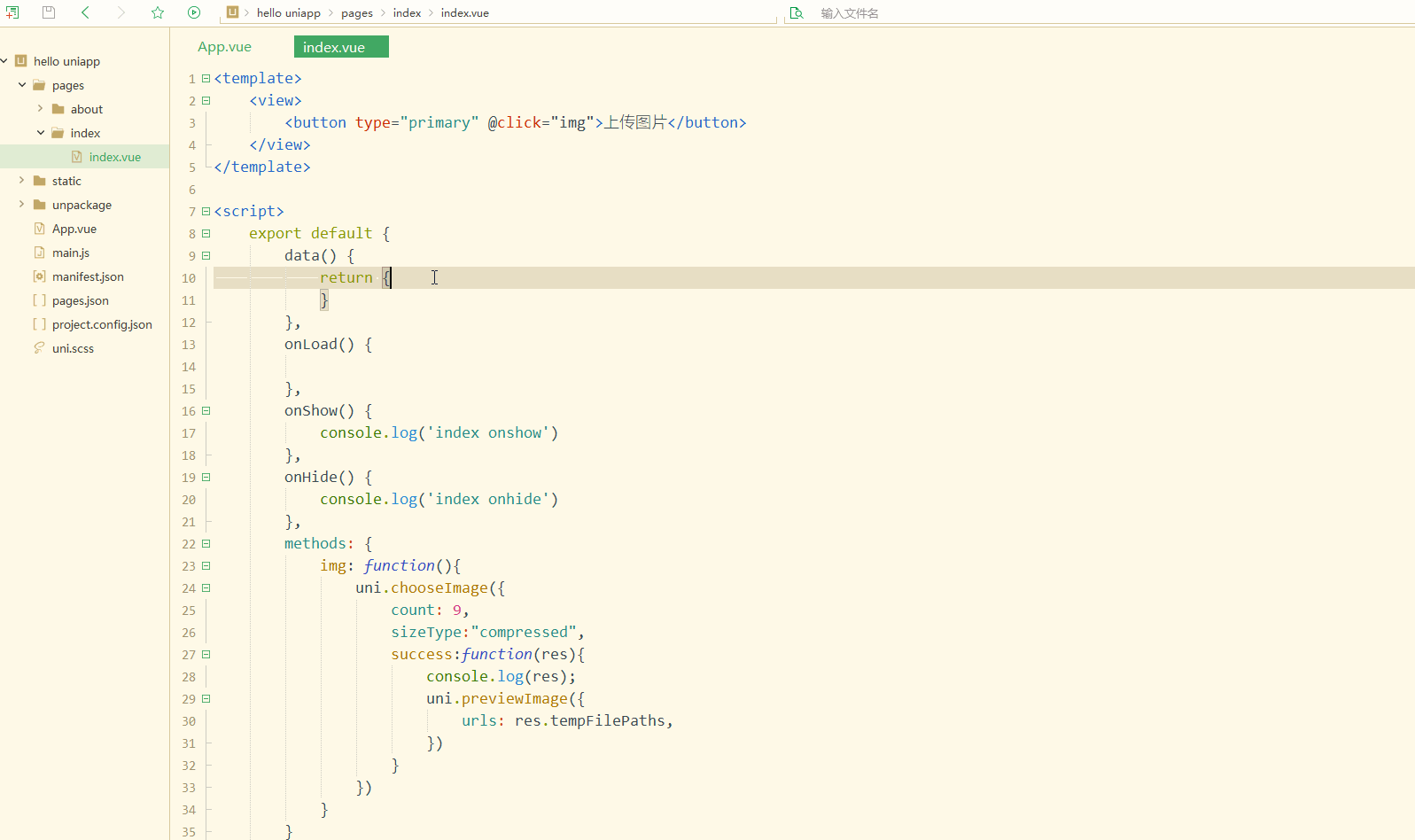Go back with the left arrow icon
Screen dimensions: 1415x840
click(85, 12)
